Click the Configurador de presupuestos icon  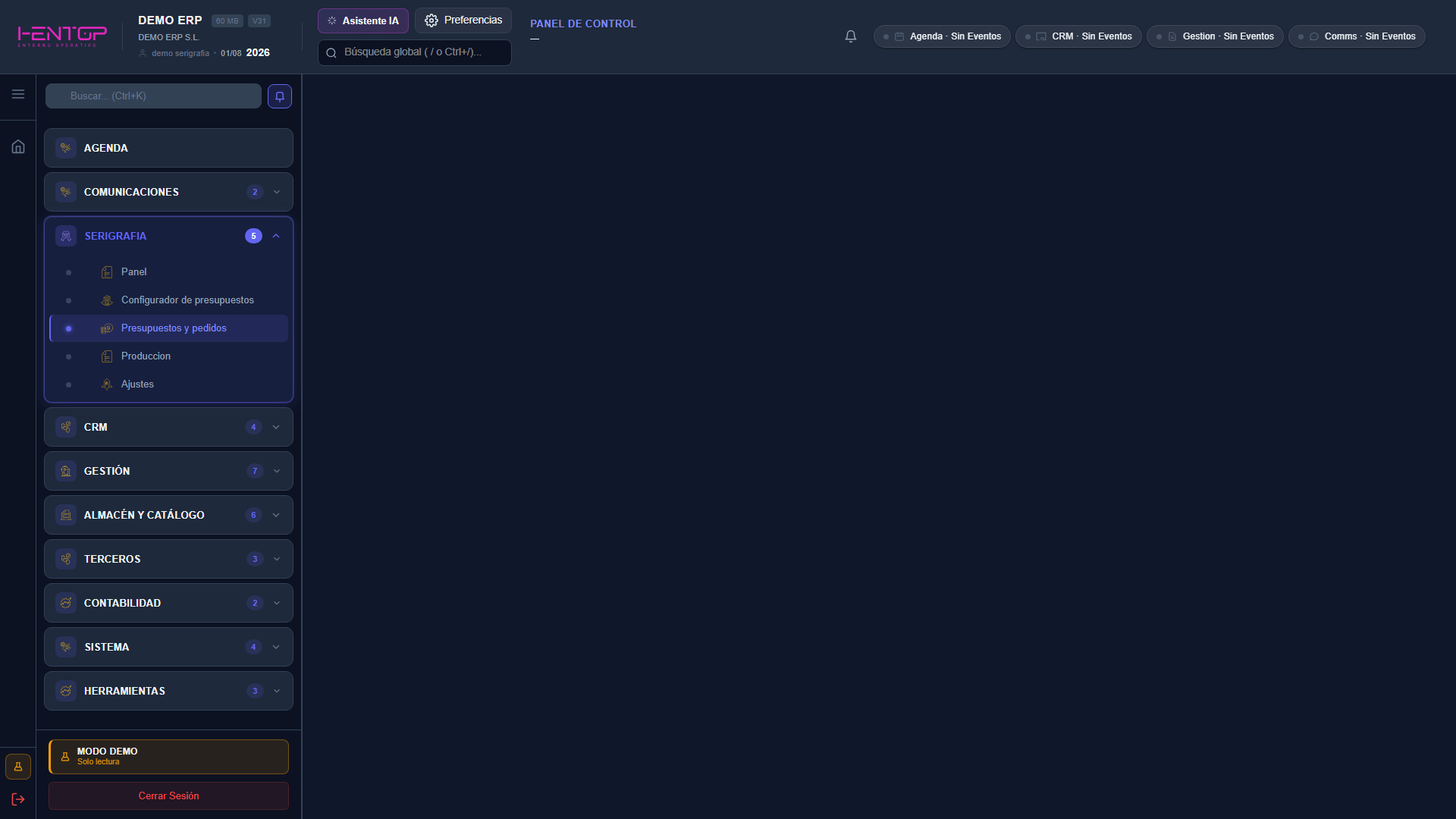pos(107,300)
